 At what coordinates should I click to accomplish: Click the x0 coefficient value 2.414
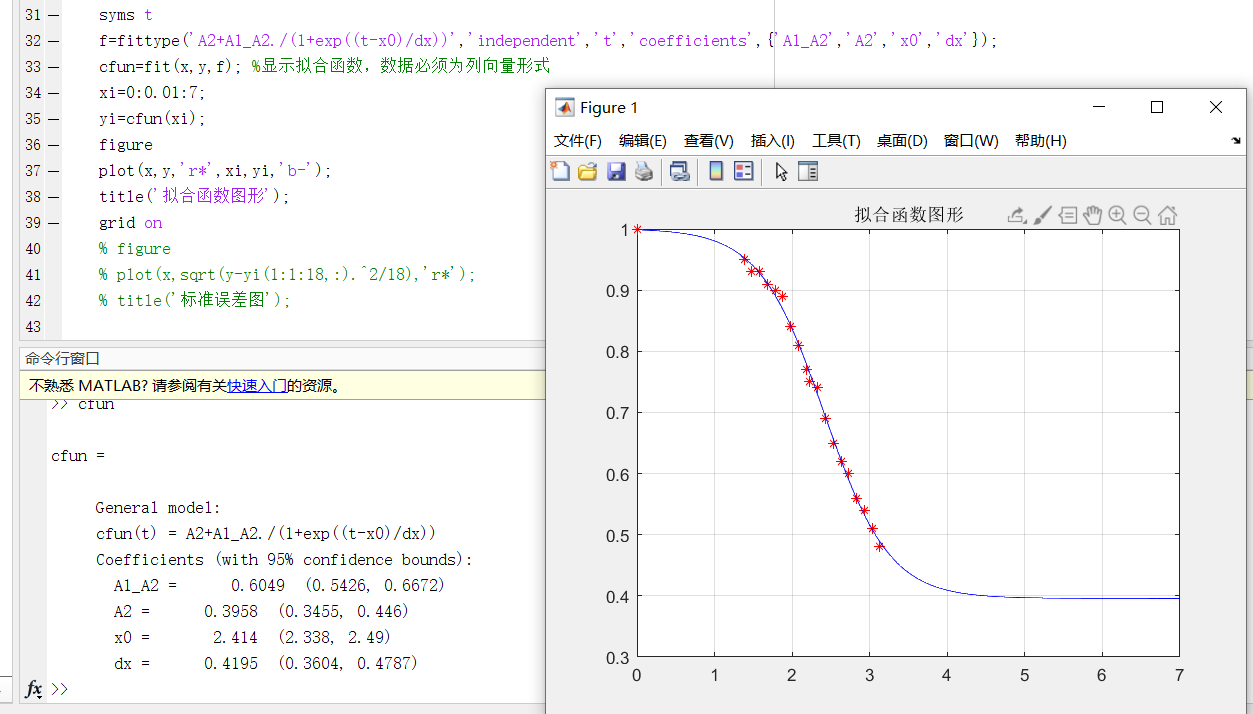[235, 637]
